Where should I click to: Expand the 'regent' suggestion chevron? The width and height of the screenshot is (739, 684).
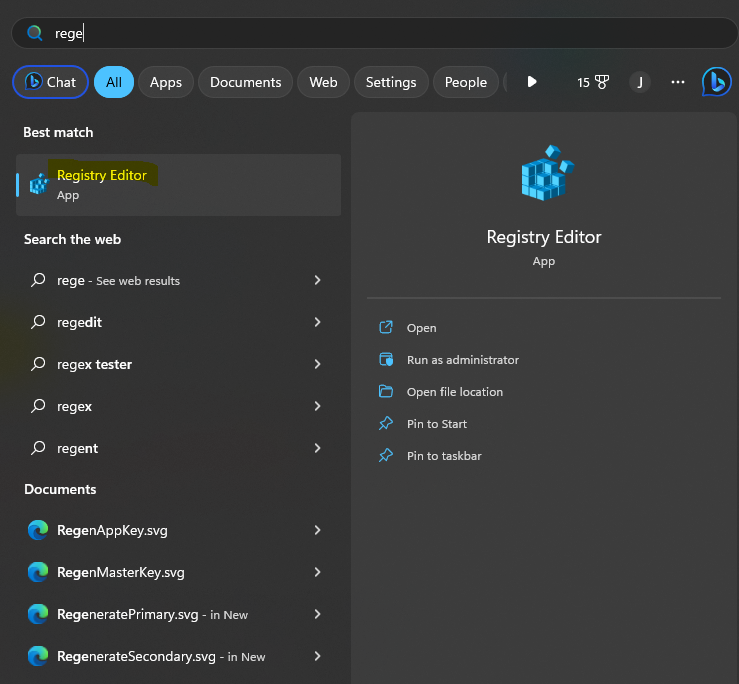click(x=318, y=448)
